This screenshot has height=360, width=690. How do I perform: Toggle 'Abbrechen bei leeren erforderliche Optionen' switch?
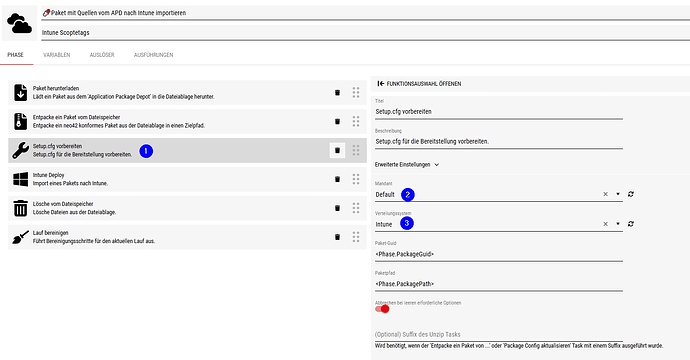click(382, 309)
